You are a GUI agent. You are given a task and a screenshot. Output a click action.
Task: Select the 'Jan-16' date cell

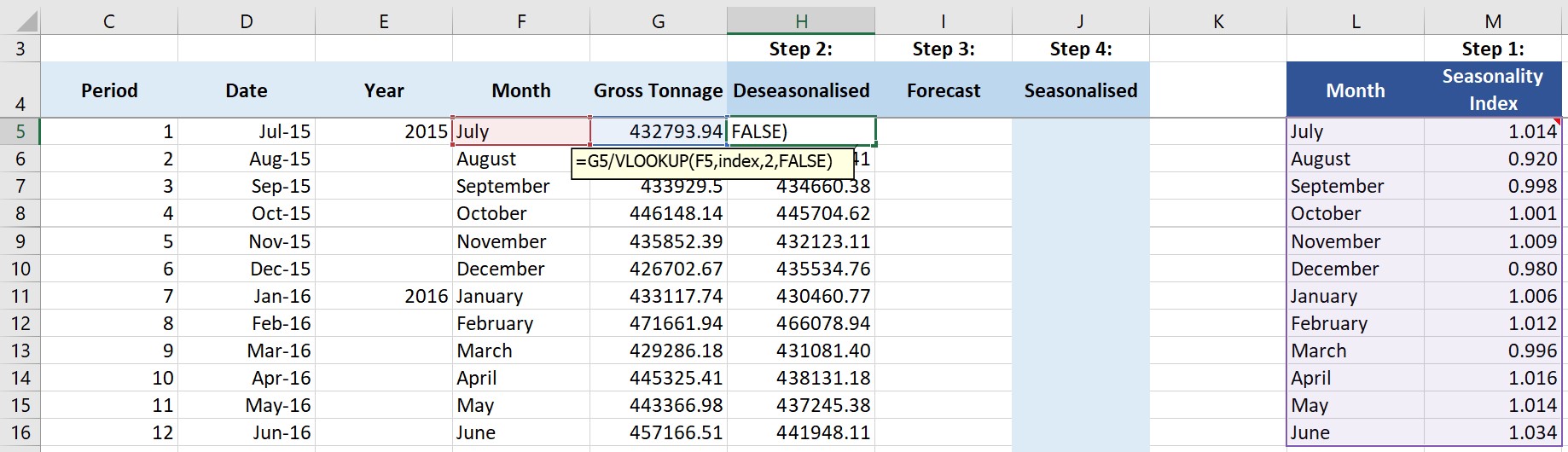[247, 296]
